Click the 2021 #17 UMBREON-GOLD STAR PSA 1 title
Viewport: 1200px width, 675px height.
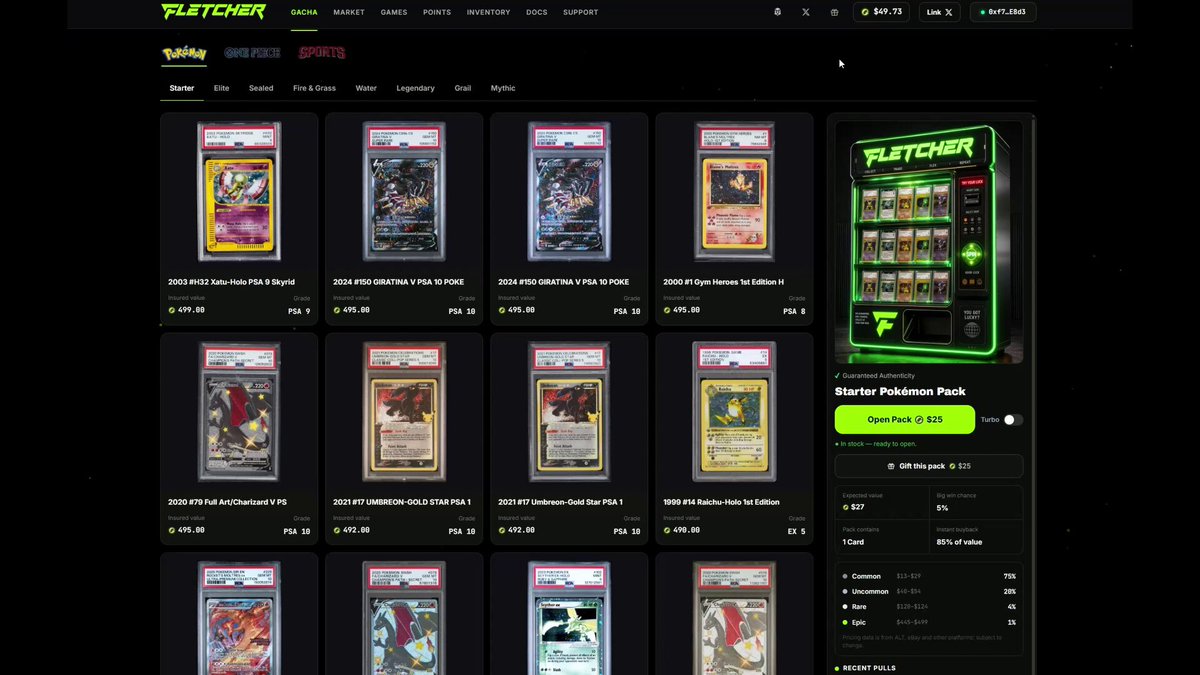click(402, 502)
